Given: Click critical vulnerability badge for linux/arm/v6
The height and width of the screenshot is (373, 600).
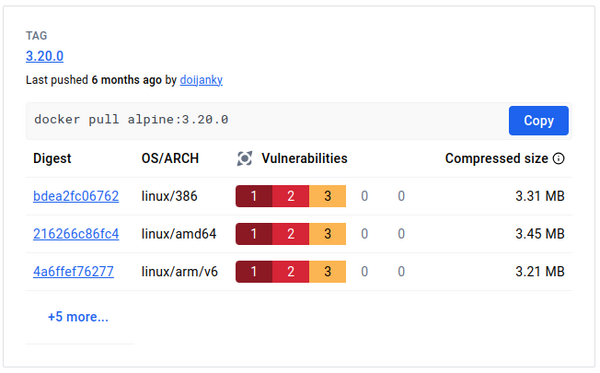Looking at the screenshot, I should [x=254, y=272].
